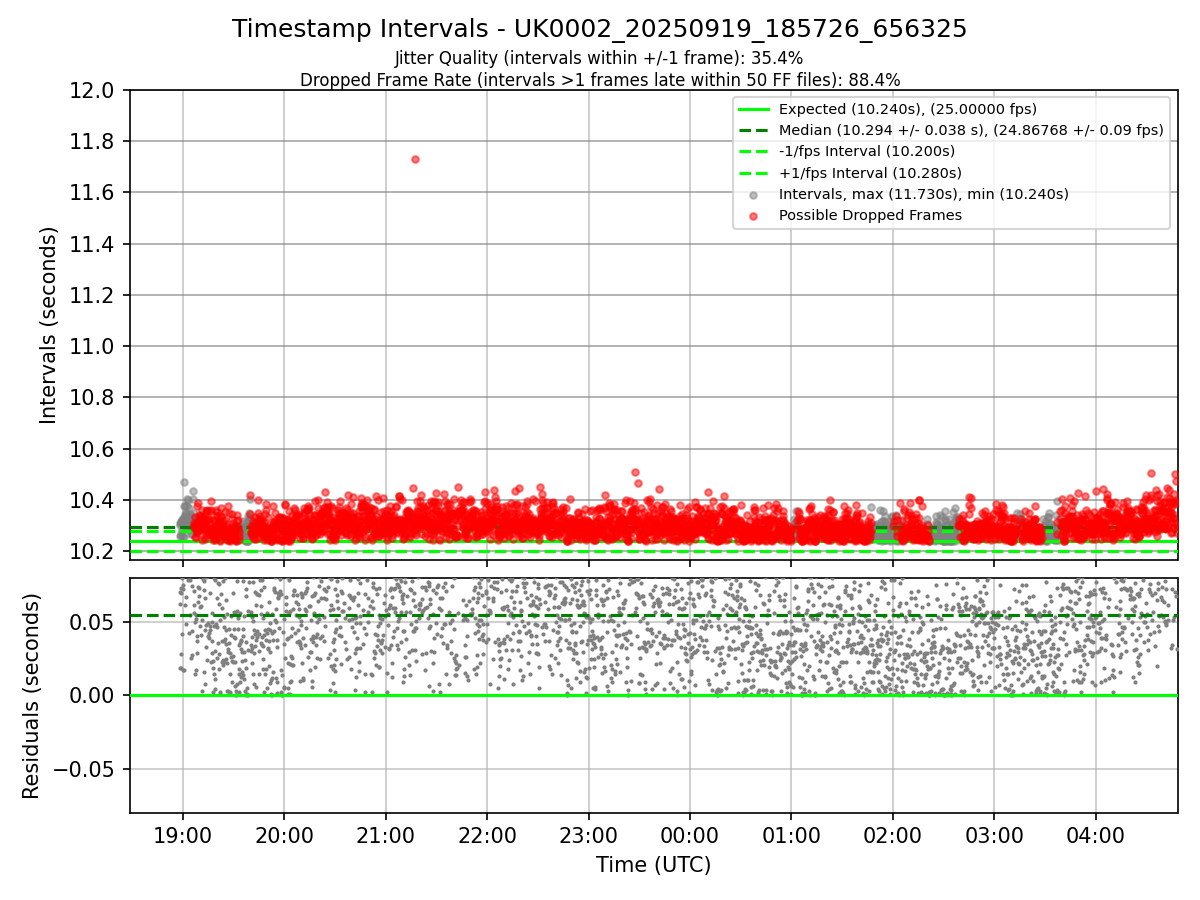Select legend entry 'Intervals, max (11.730s), min (10.240s)'
This screenshot has height=900, width=1200.
click(x=924, y=194)
